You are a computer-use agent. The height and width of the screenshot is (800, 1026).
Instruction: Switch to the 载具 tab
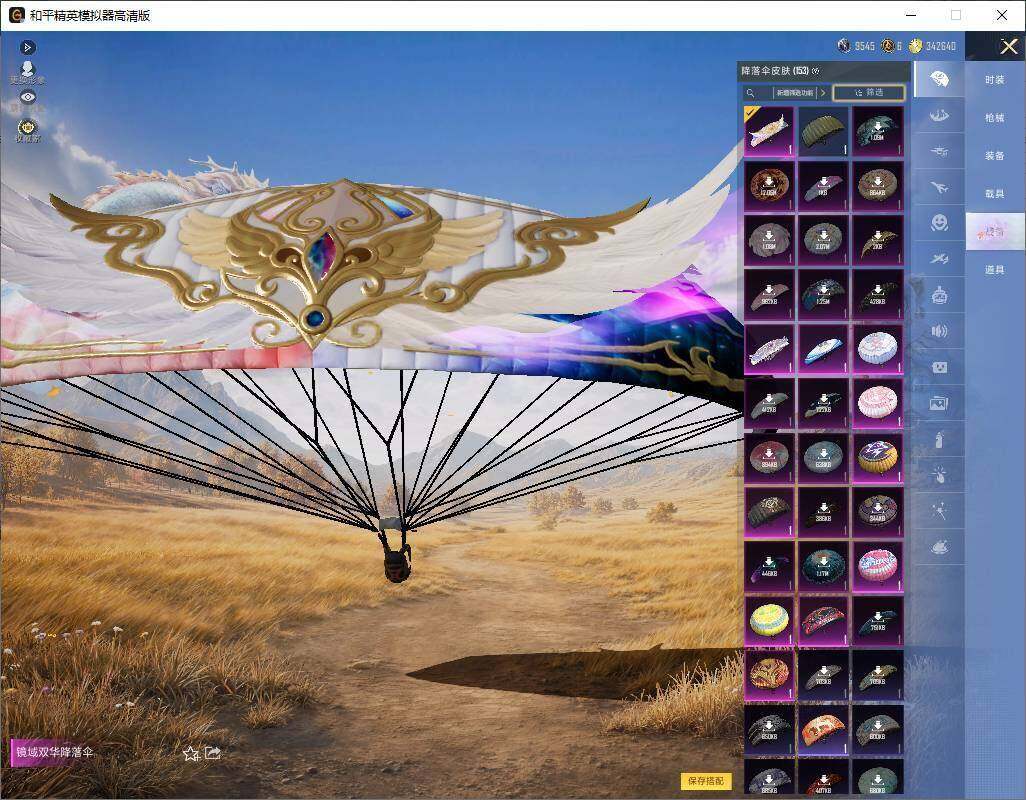click(995, 194)
